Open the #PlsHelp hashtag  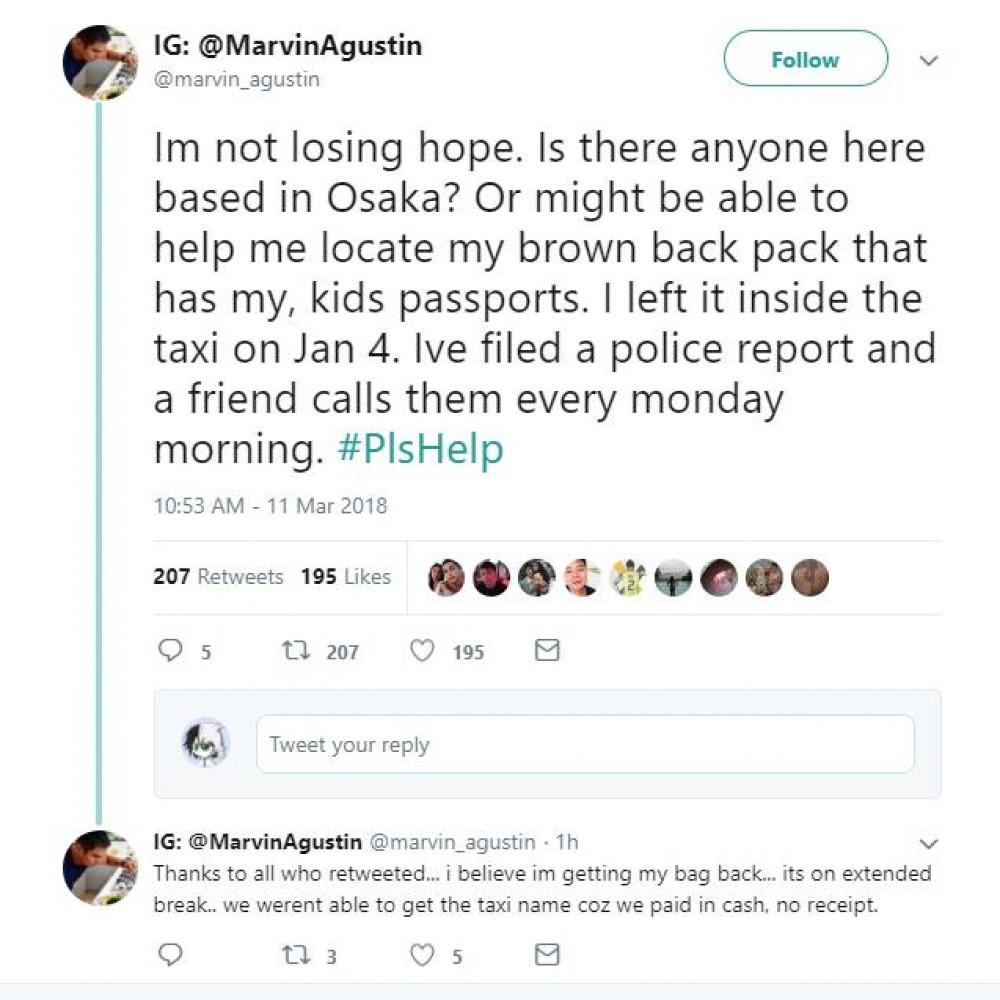[421, 450]
